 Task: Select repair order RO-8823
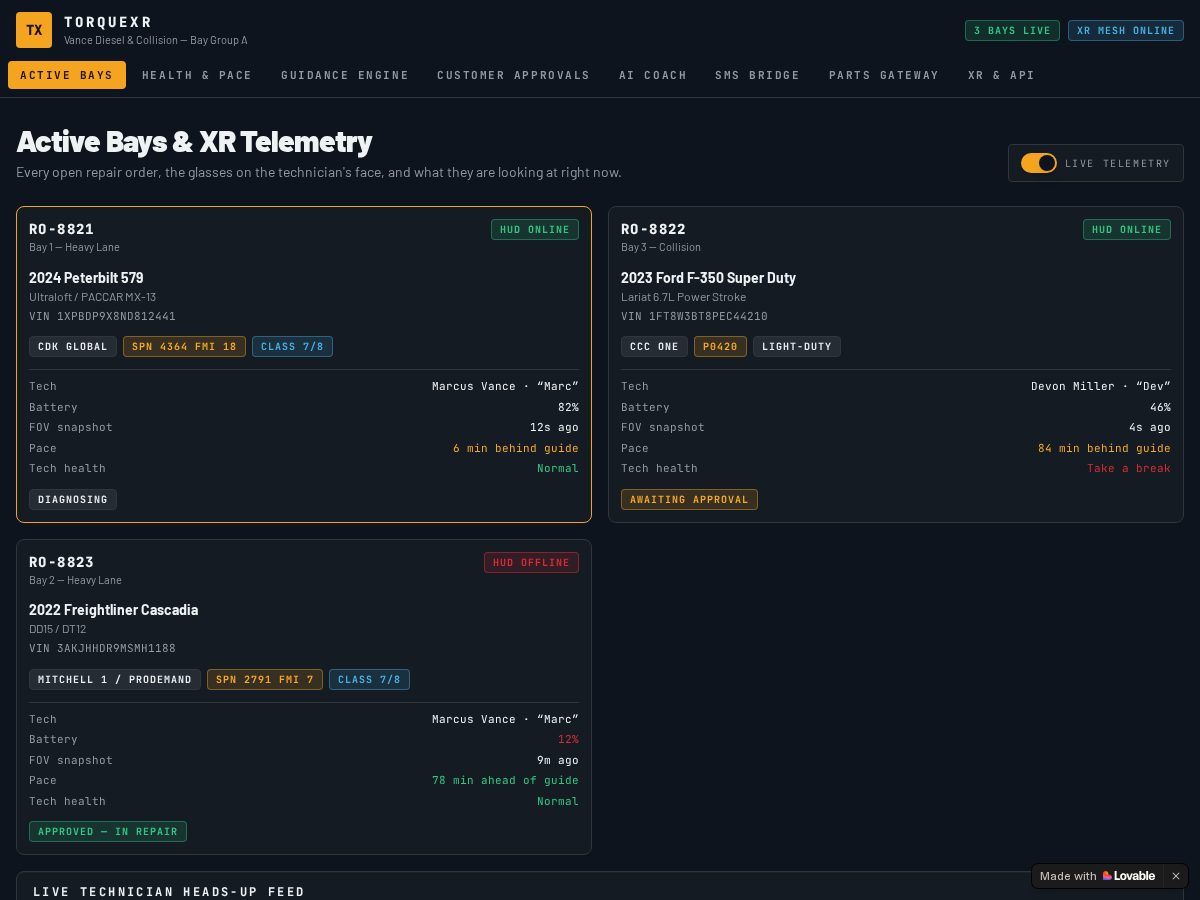click(304, 697)
